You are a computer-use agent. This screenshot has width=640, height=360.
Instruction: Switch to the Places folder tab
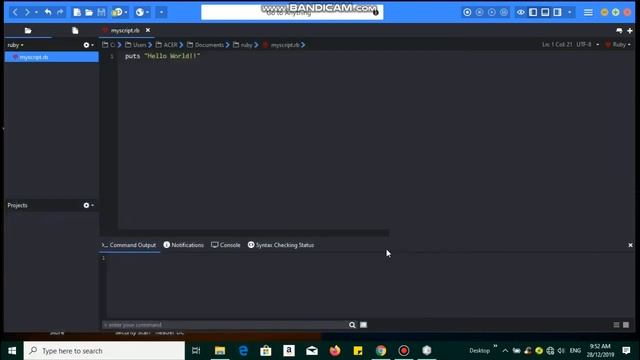[28, 31]
